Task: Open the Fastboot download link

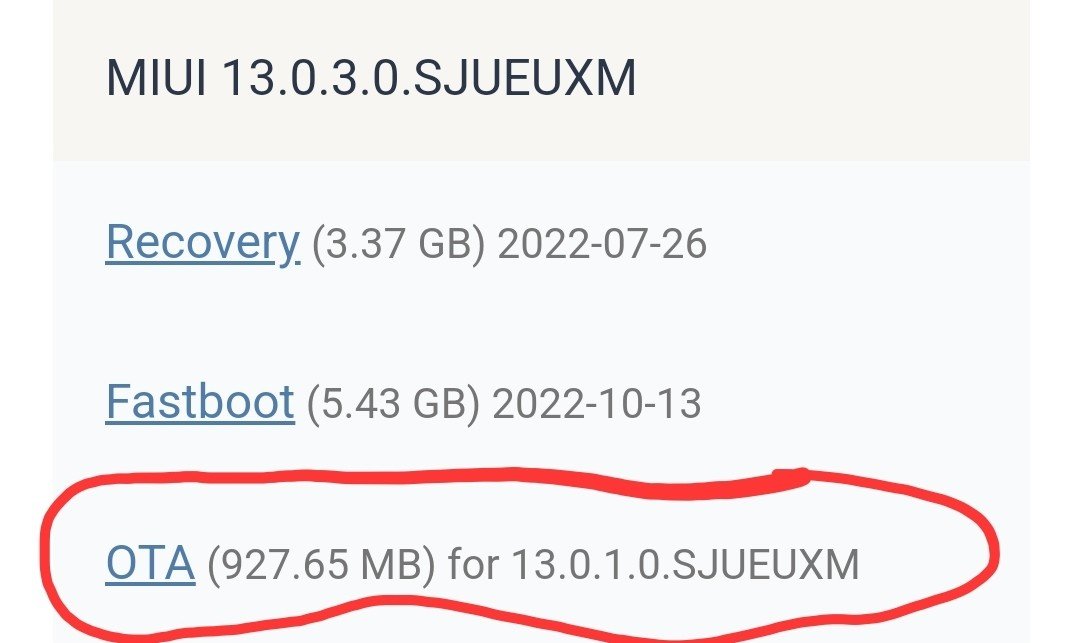Action: coord(200,403)
